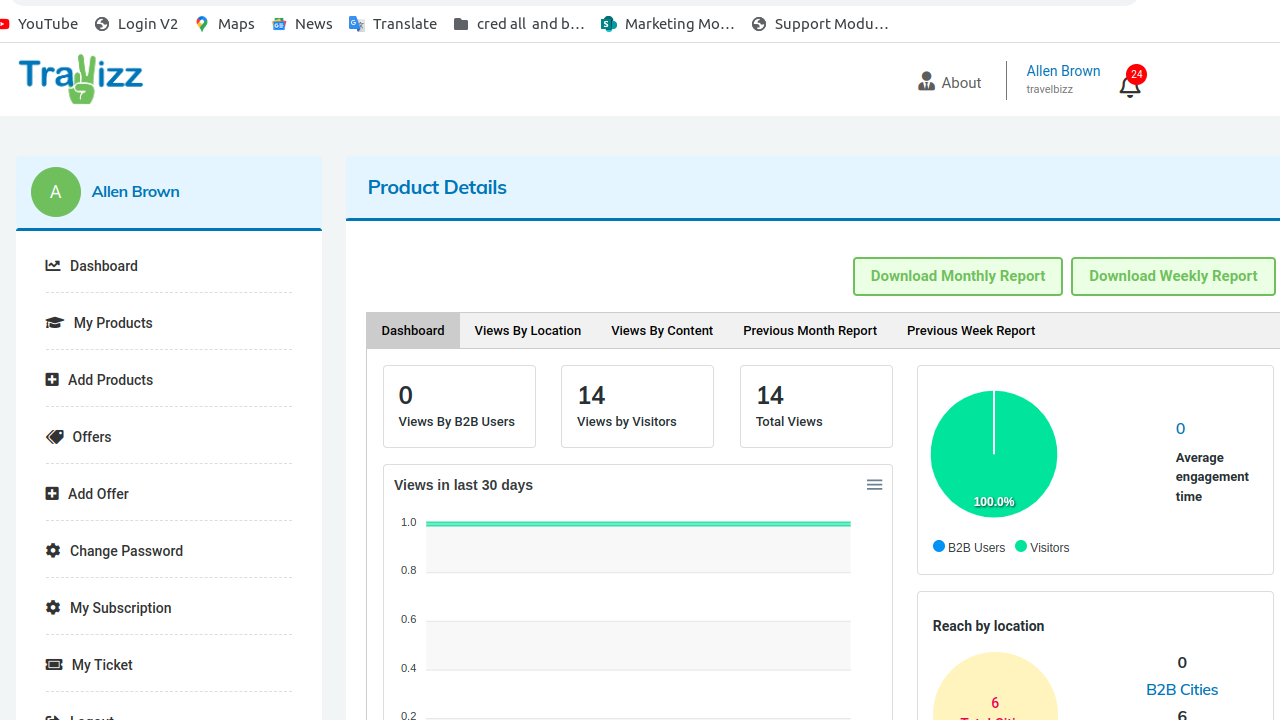The image size is (1280, 720).
Task: Click the yellow Reach by location pie
Action: coord(994,686)
